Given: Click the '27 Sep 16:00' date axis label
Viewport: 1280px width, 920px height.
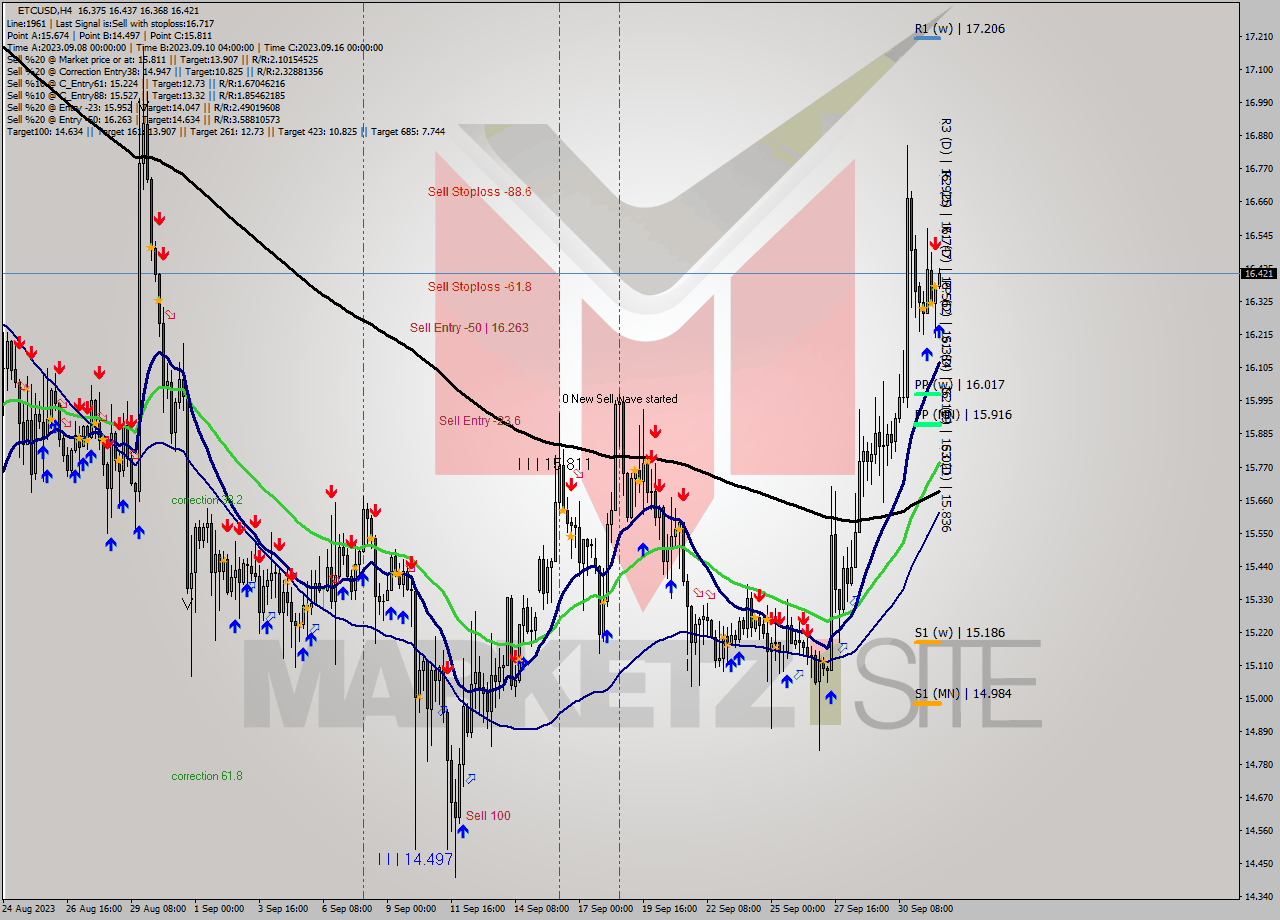Looking at the screenshot, I should point(860,909).
